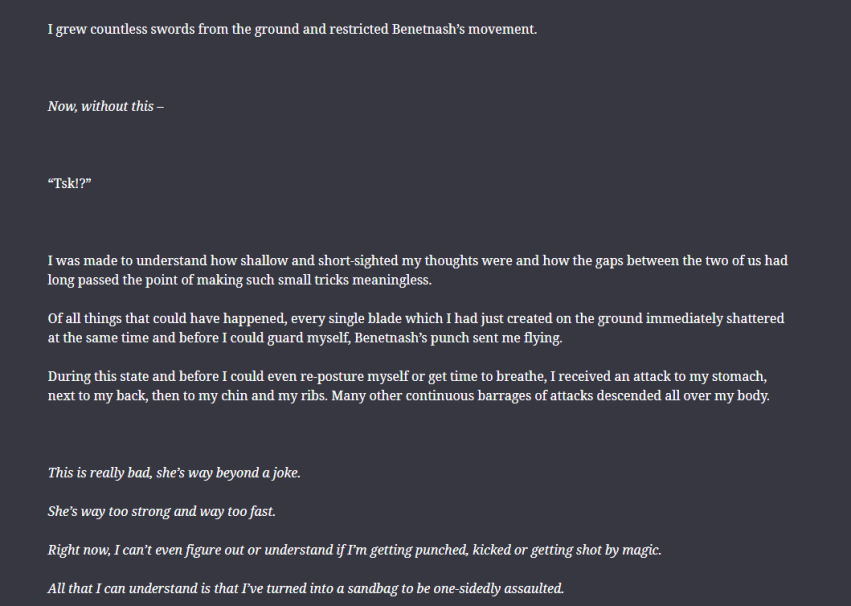The image size is (851, 606).
Task: Click the sentence starting 'I grew countless swords'
Action: tap(292, 29)
